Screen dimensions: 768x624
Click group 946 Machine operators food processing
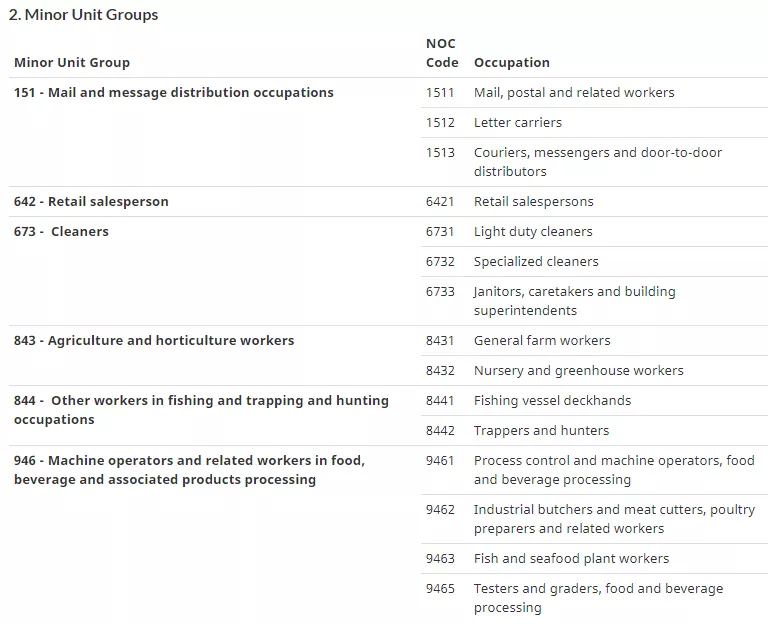pos(189,469)
